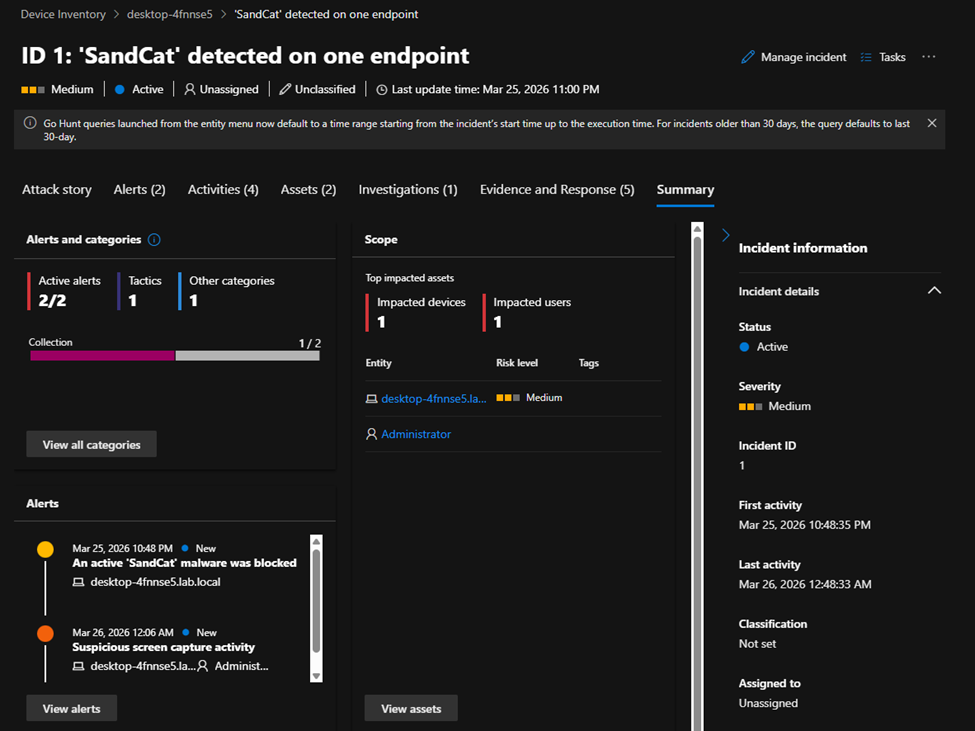This screenshot has width=975, height=731.
Task: Click the device icon next to desktop-4fnnse5 entity
Action: point(372,398)
